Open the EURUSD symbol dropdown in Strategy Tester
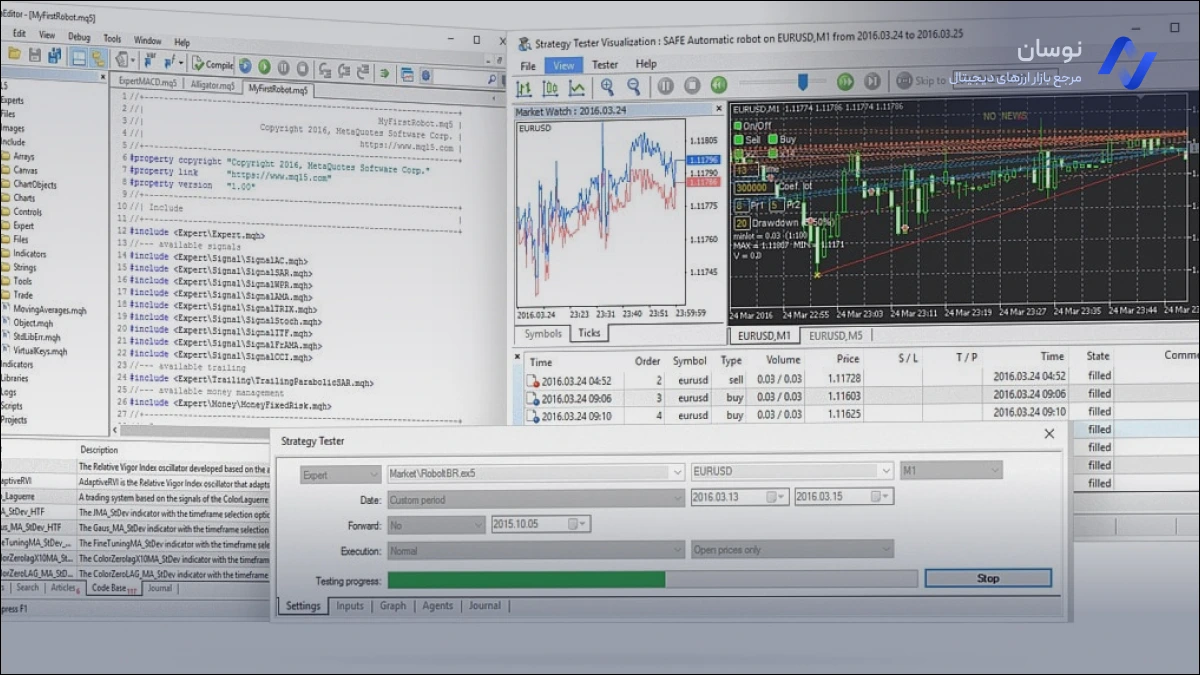 point(885,471)
